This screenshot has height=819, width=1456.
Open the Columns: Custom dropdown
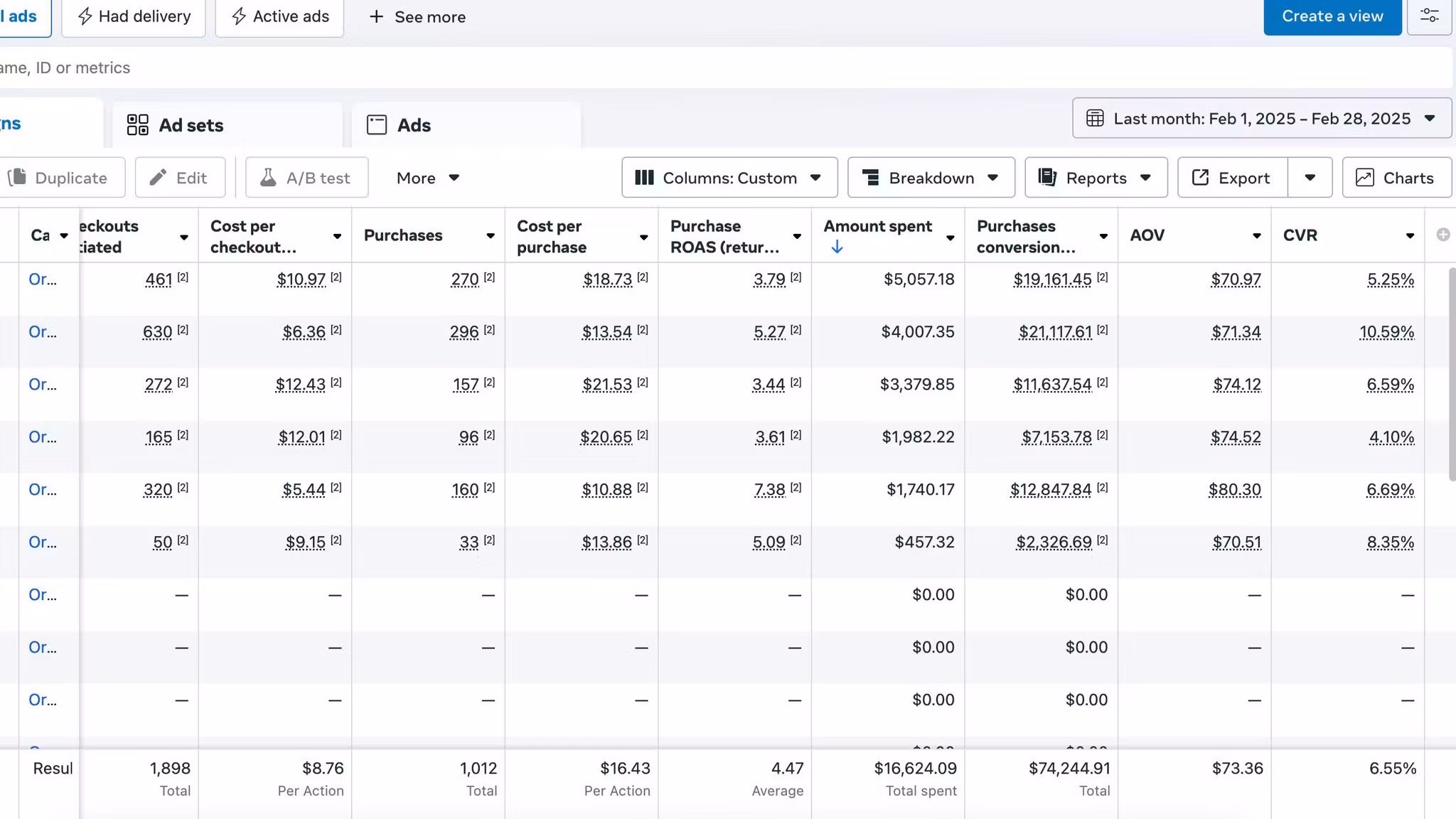(x=729, y=178)
